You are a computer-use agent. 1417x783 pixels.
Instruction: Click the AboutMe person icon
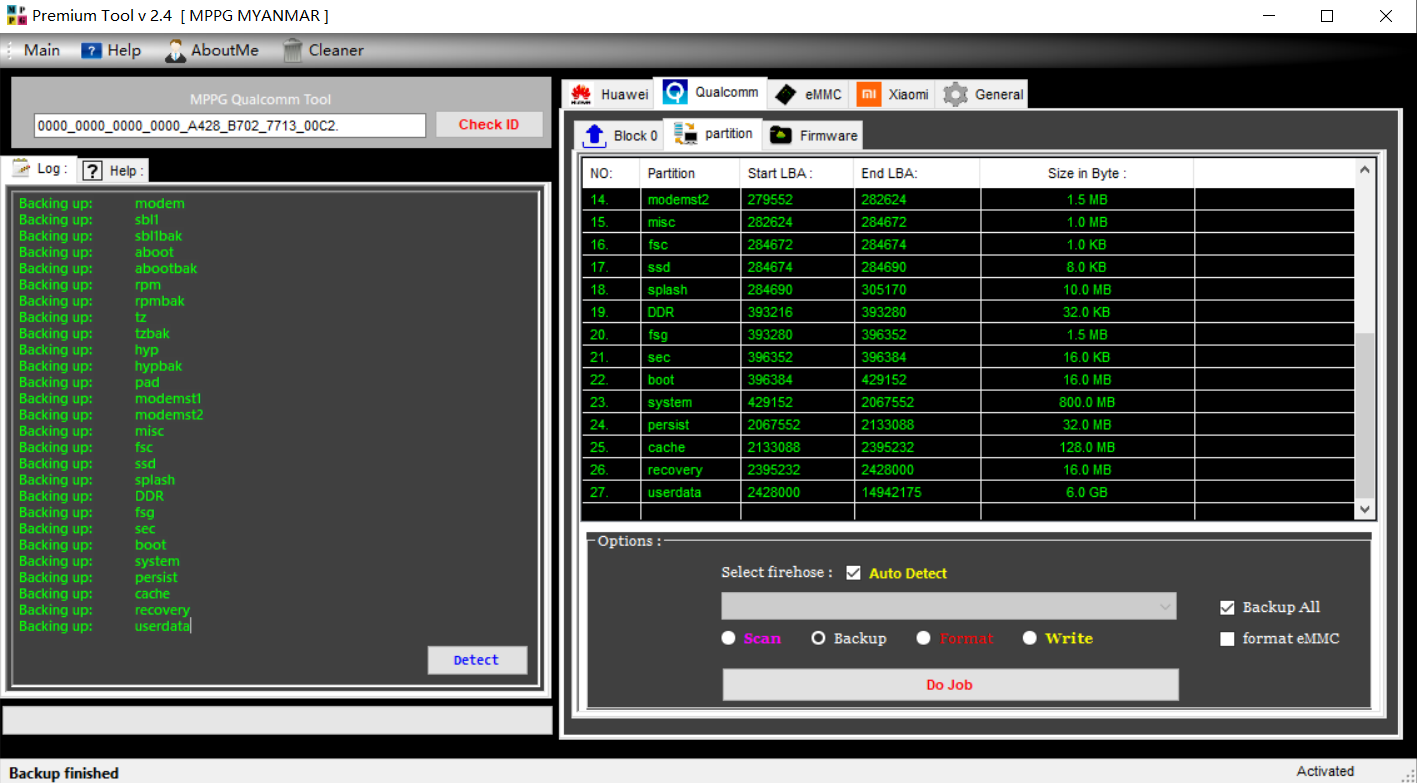(x=176, y=50)
